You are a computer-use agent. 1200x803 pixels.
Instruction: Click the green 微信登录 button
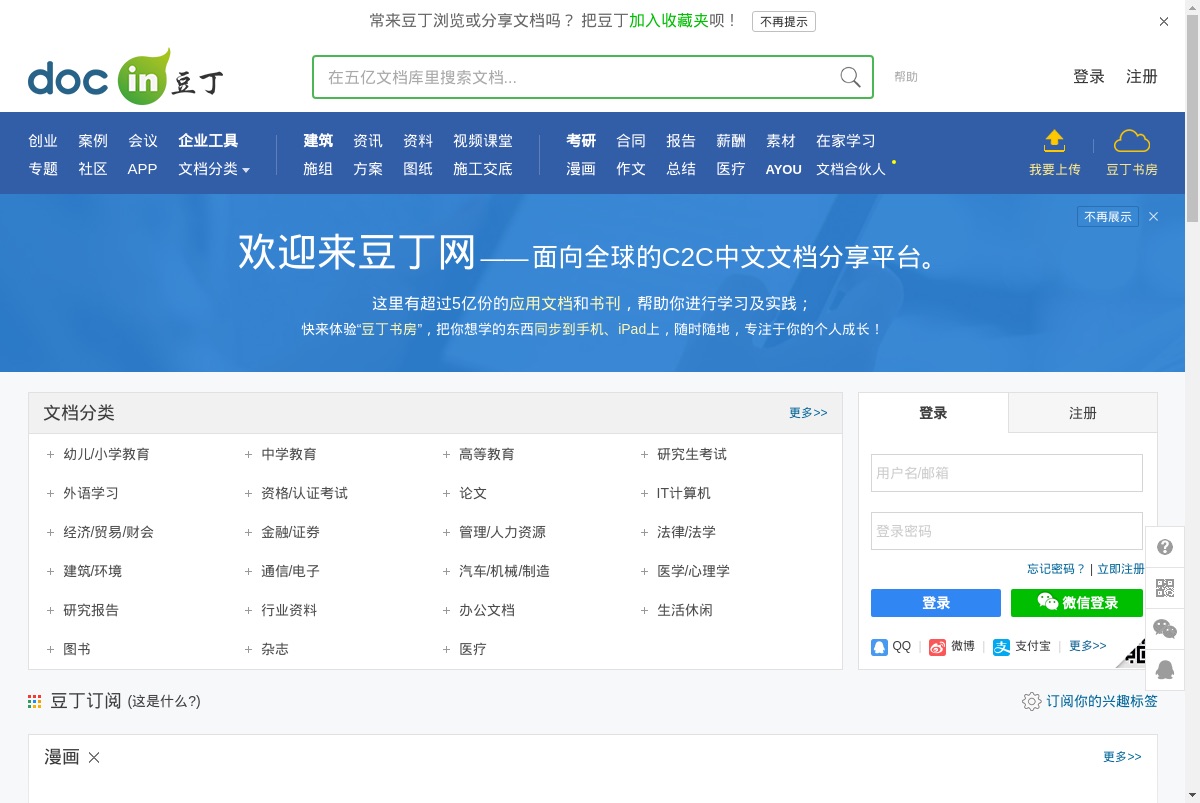[x=1077, y=603]
